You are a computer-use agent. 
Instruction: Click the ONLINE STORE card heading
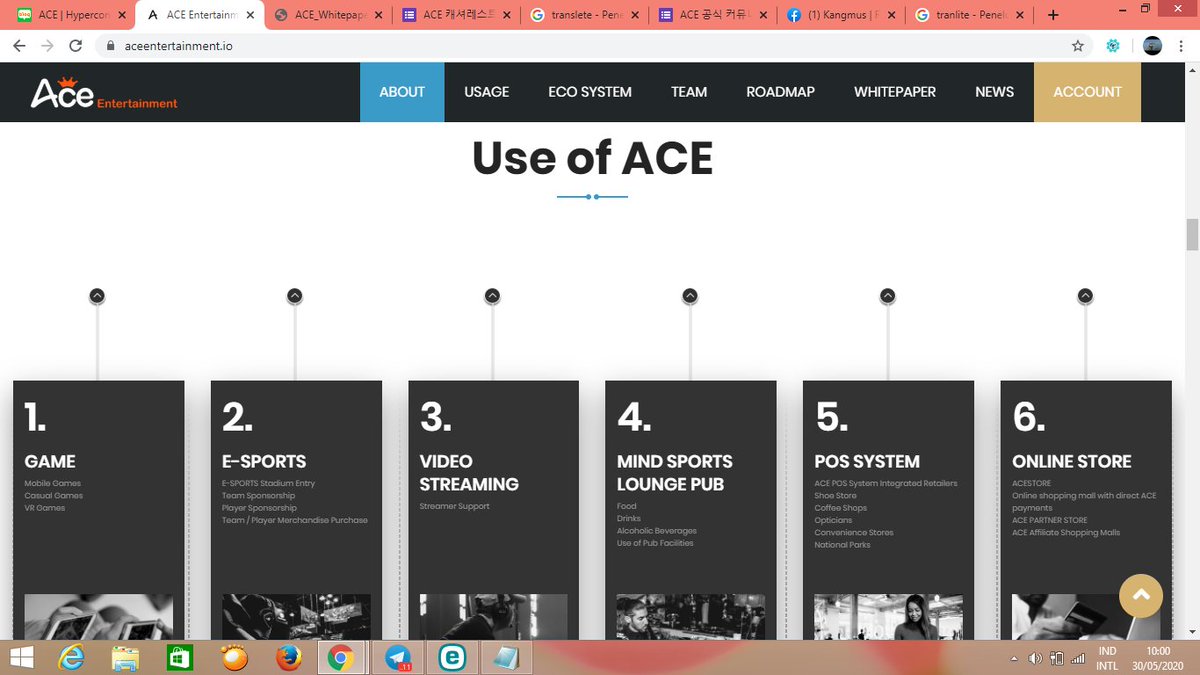click(1072, 461)
